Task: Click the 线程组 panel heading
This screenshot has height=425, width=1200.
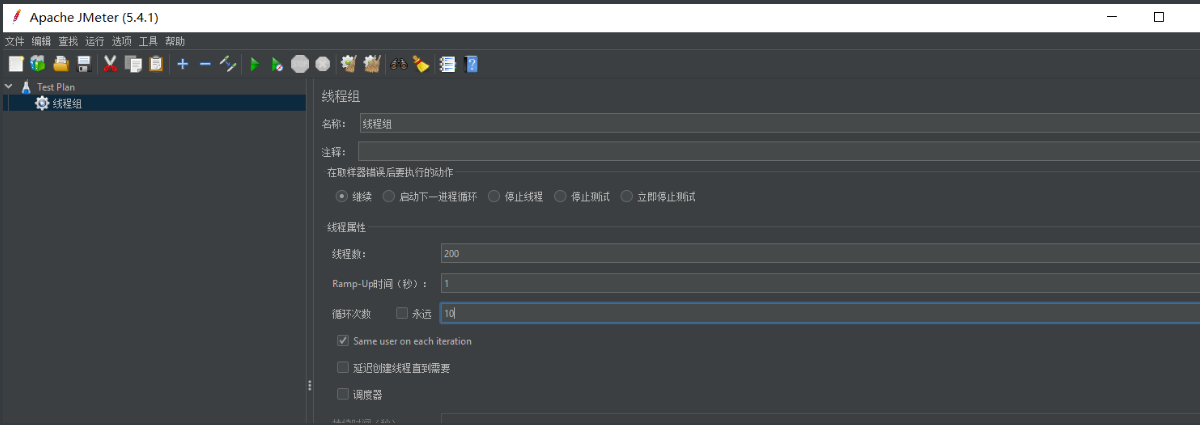Action: (x=341, y=97)
